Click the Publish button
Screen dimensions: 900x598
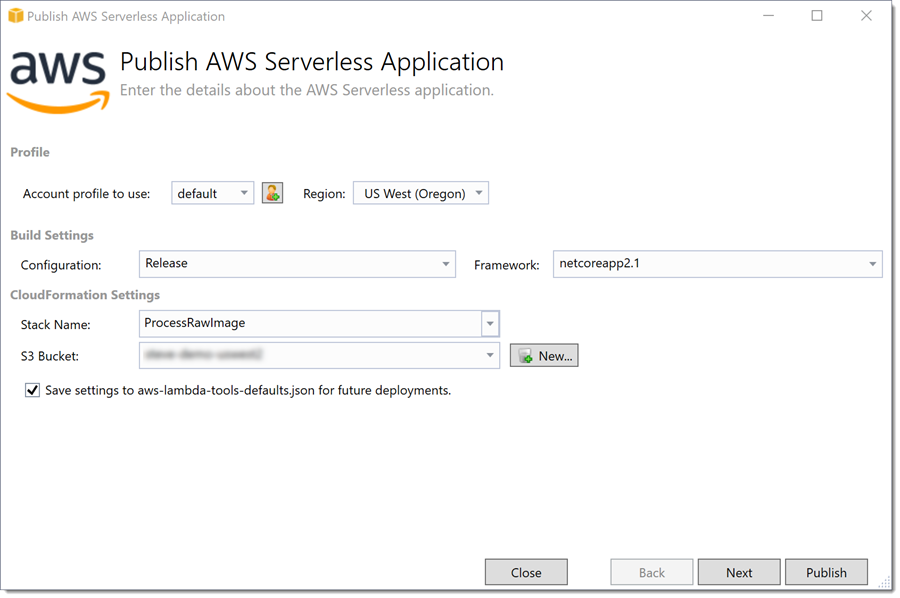(x=827, y=572)
